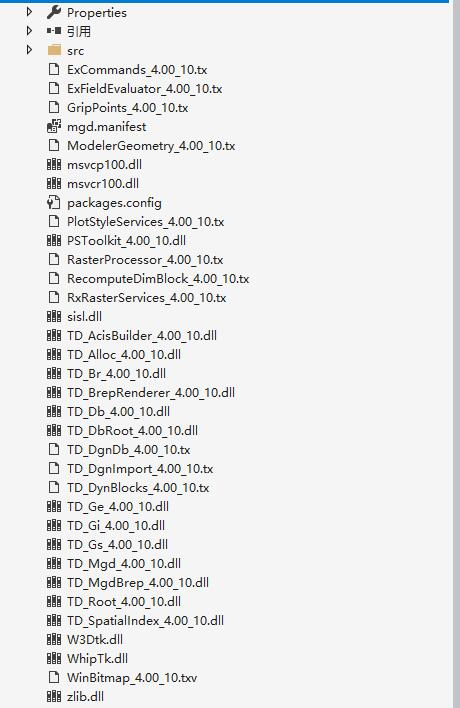
Task: Select sisl.dll in the file list
Action: pos(84,317)
